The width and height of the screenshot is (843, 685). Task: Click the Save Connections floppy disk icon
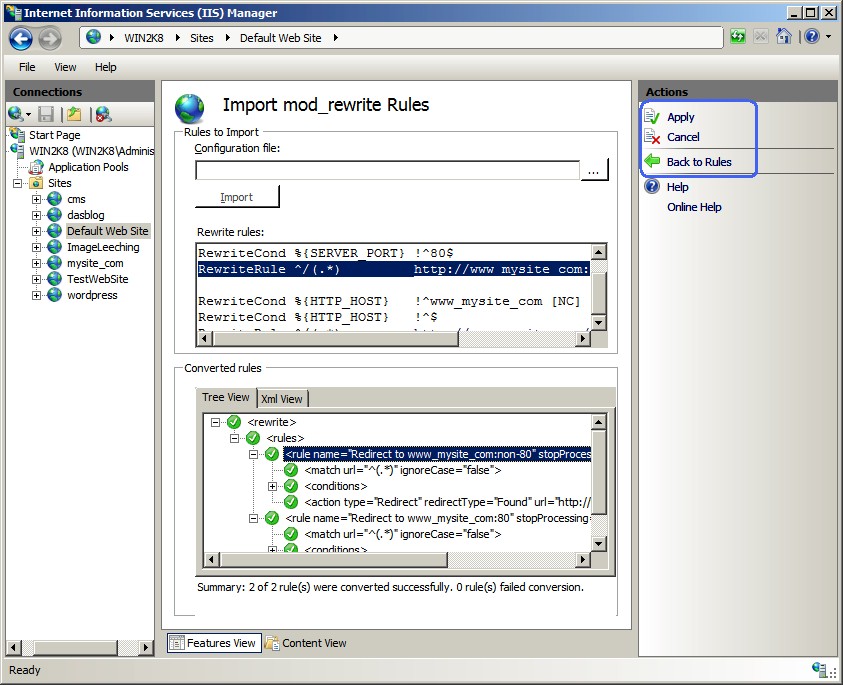coord(46,114)
